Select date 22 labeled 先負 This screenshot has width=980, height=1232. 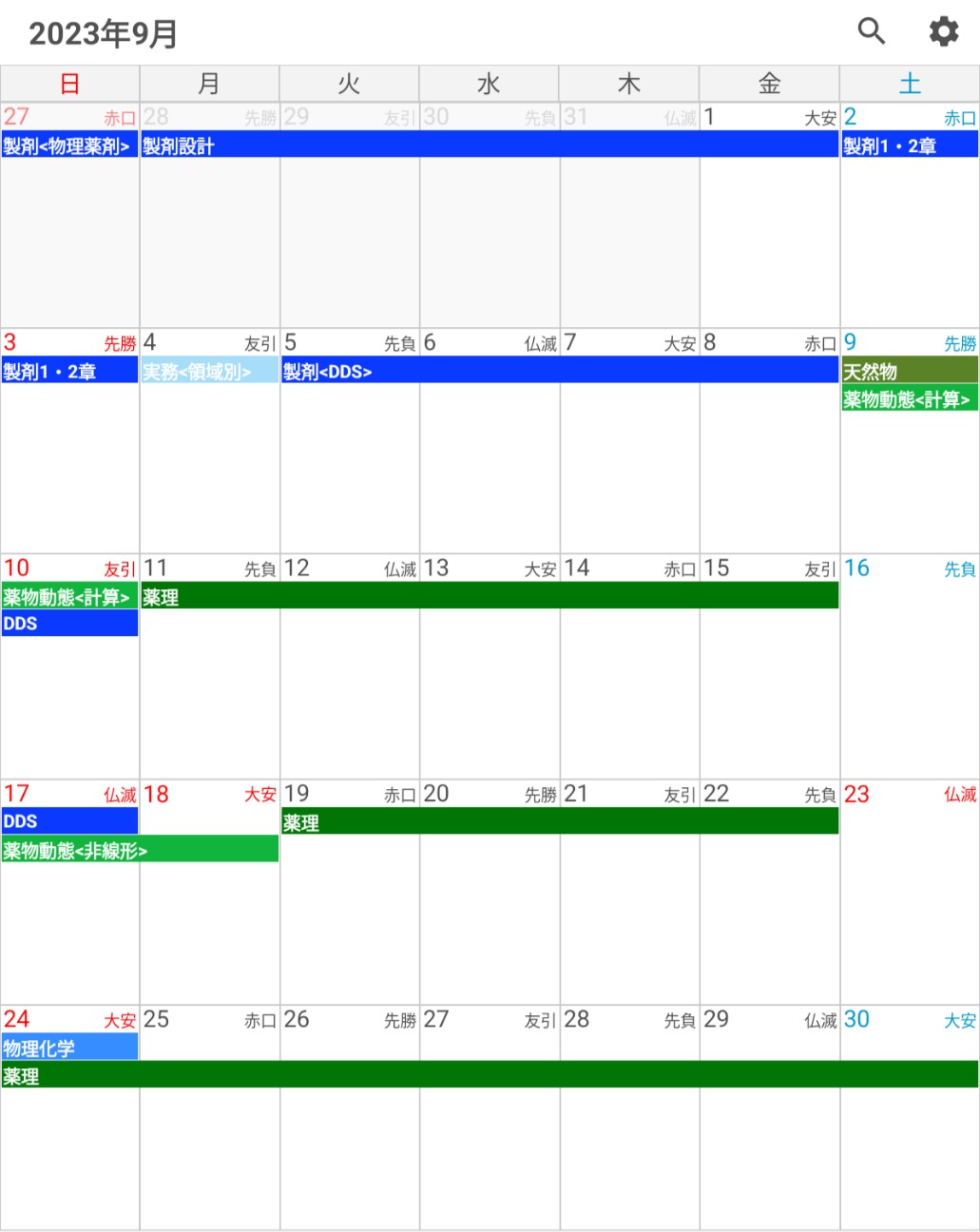(x=769, y=892)
